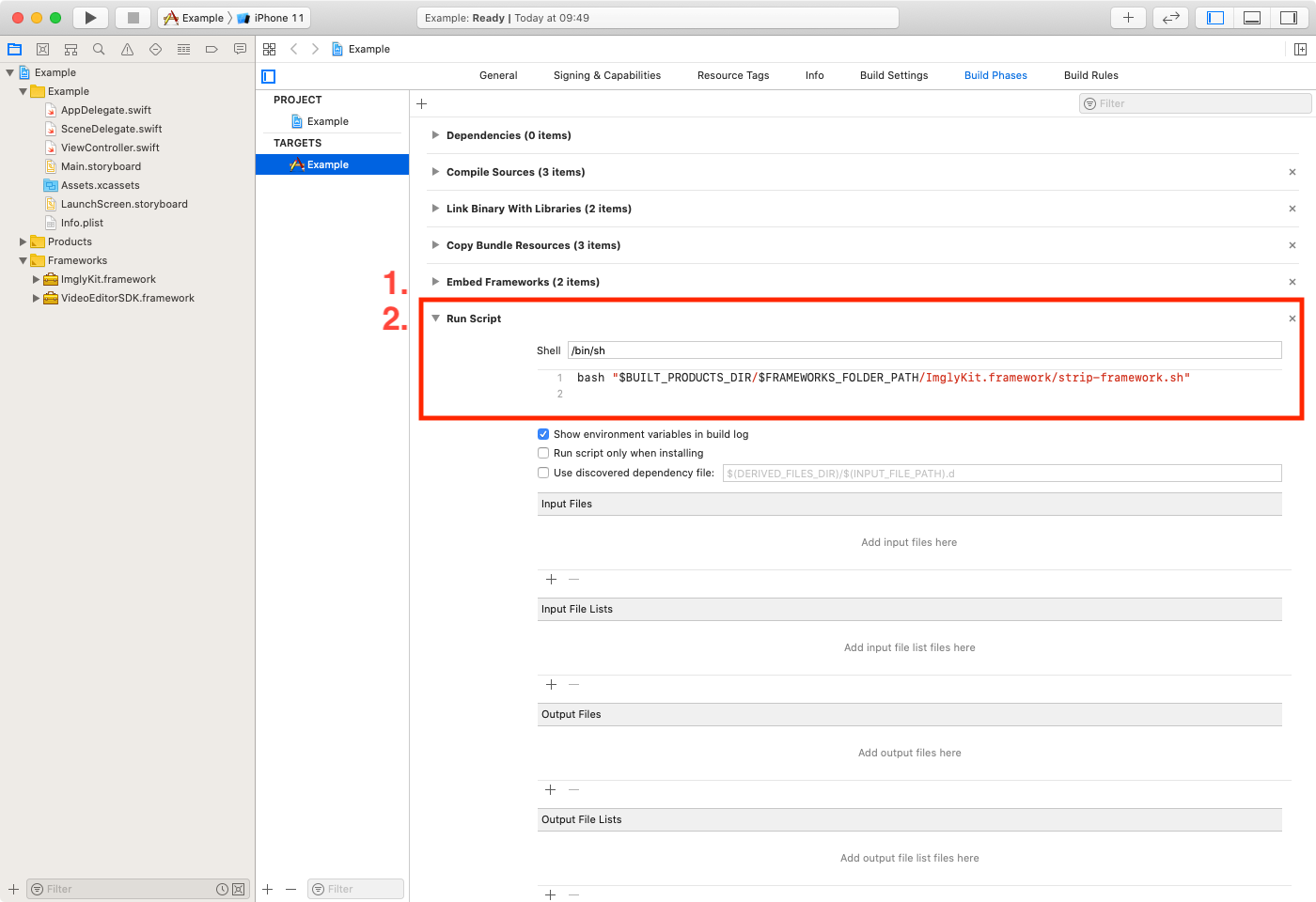This screenshot has width=1316, height=902.
Task: Switch to the Resource Tags tab
Action: [x=733, y=75]
